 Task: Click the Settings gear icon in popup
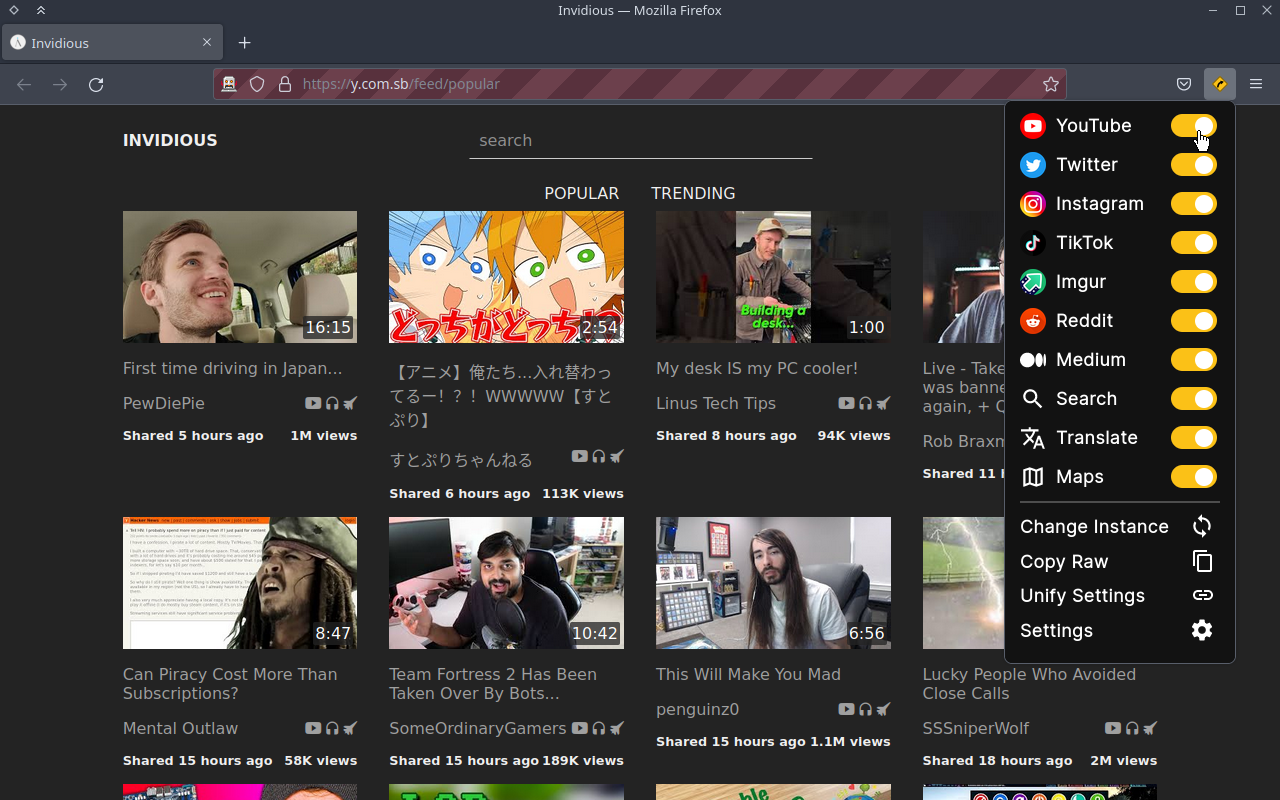pyautogui.click(x=1202, y=630)
